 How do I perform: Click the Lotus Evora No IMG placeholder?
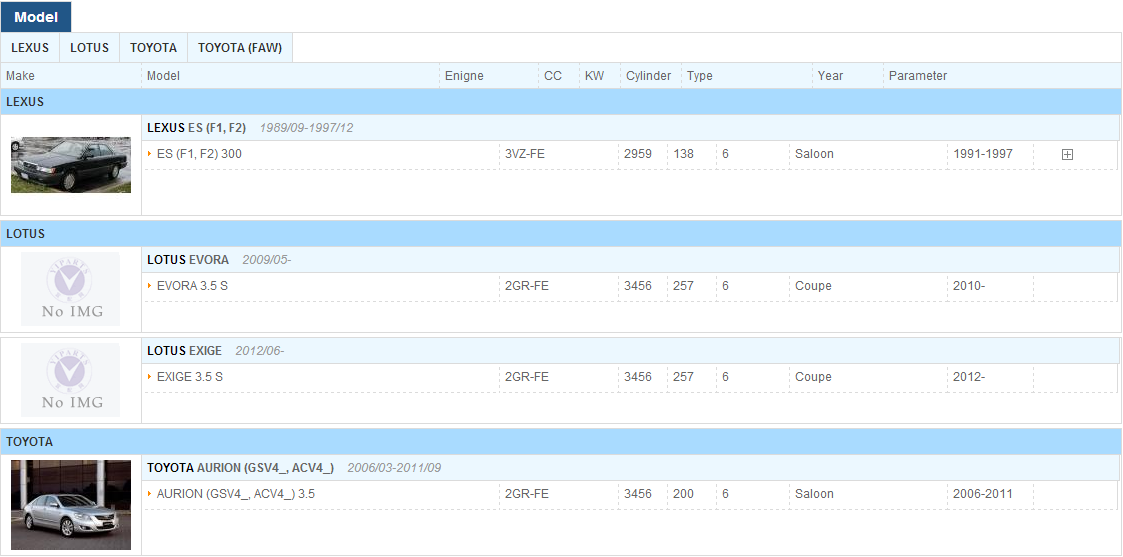click(70, 289)
